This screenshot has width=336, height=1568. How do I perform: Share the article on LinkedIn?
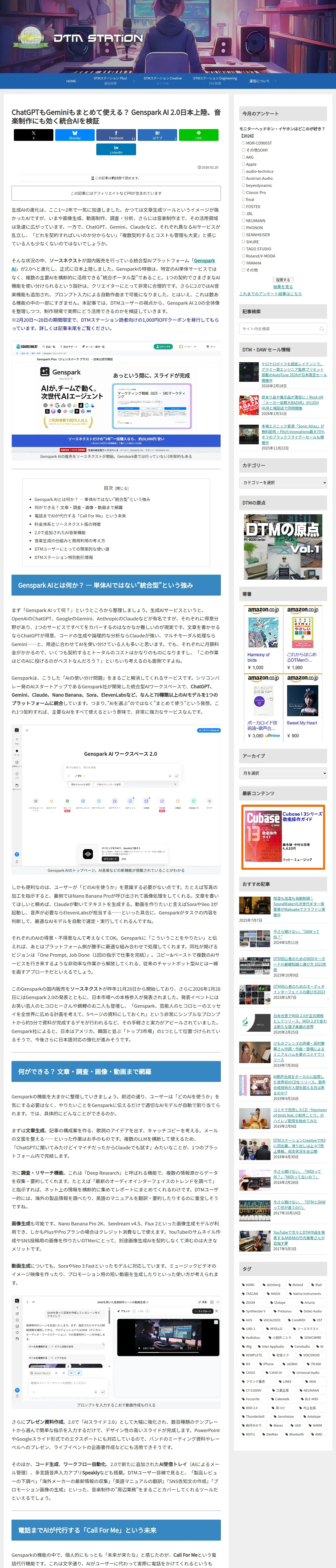[116, 150]
